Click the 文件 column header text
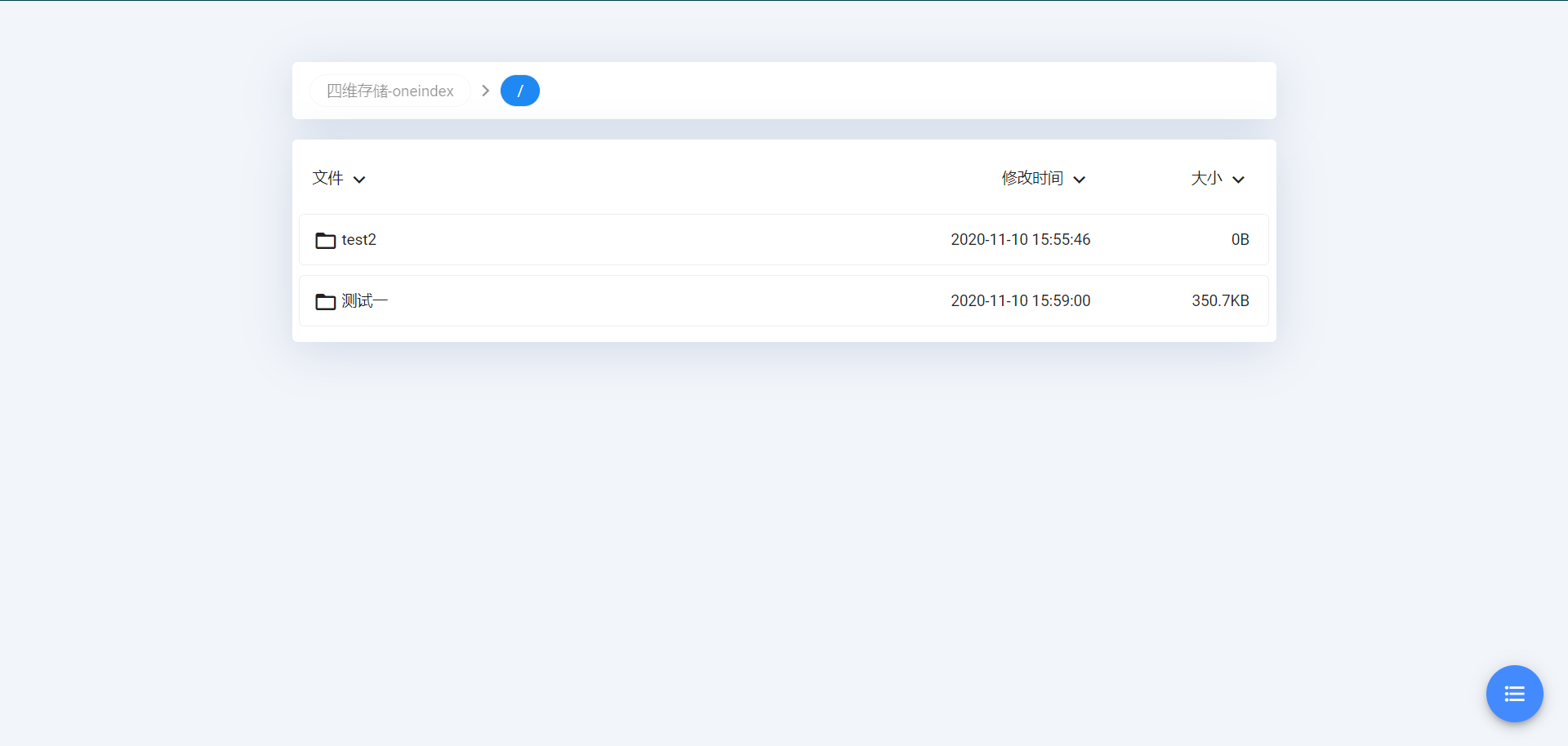1568x746 pixels. pyautogui.click(x=327, y=178)
